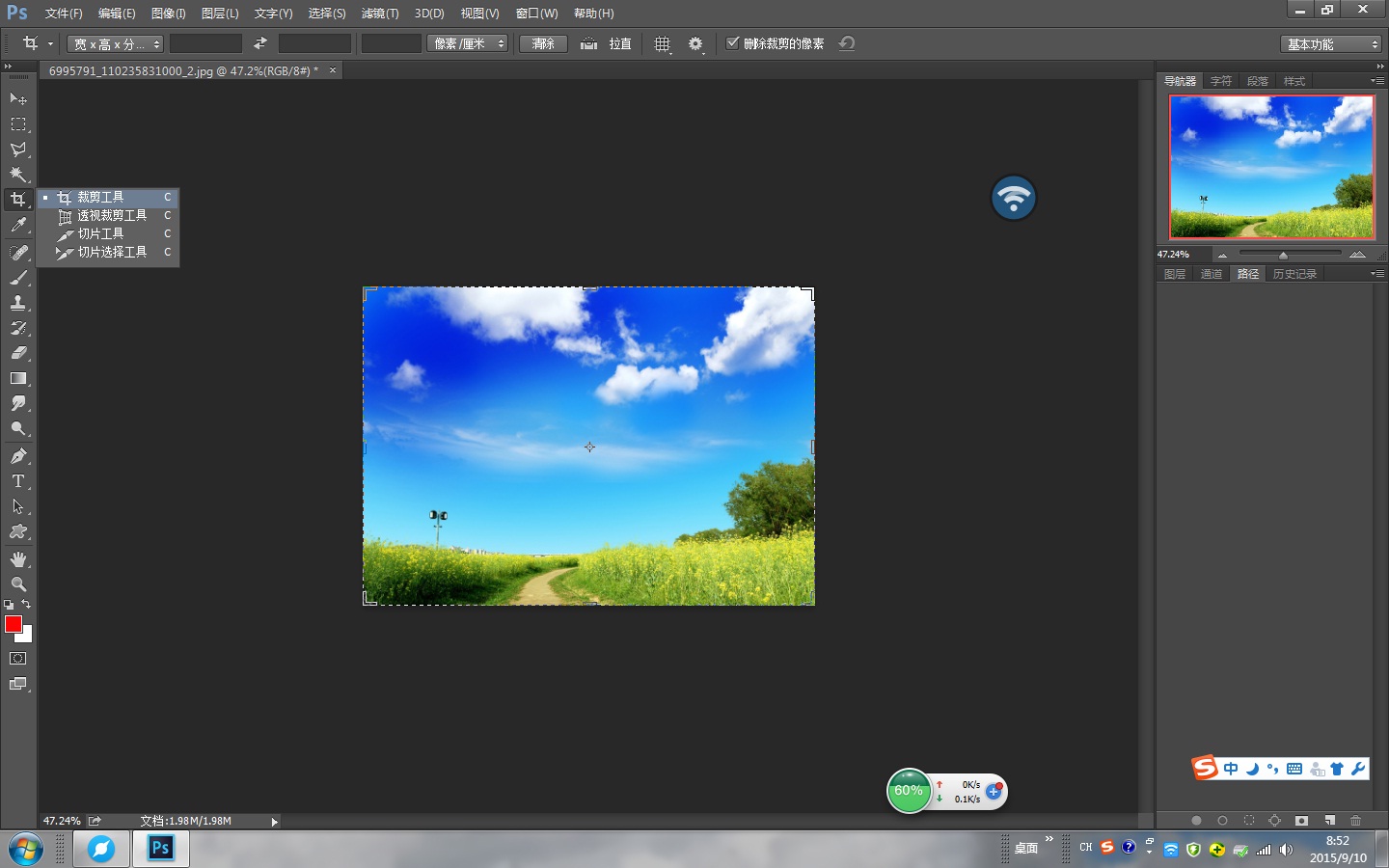Select the Eyedropper tool
Viewport: 1389px width, 868px height.
[x=17, y=224]
